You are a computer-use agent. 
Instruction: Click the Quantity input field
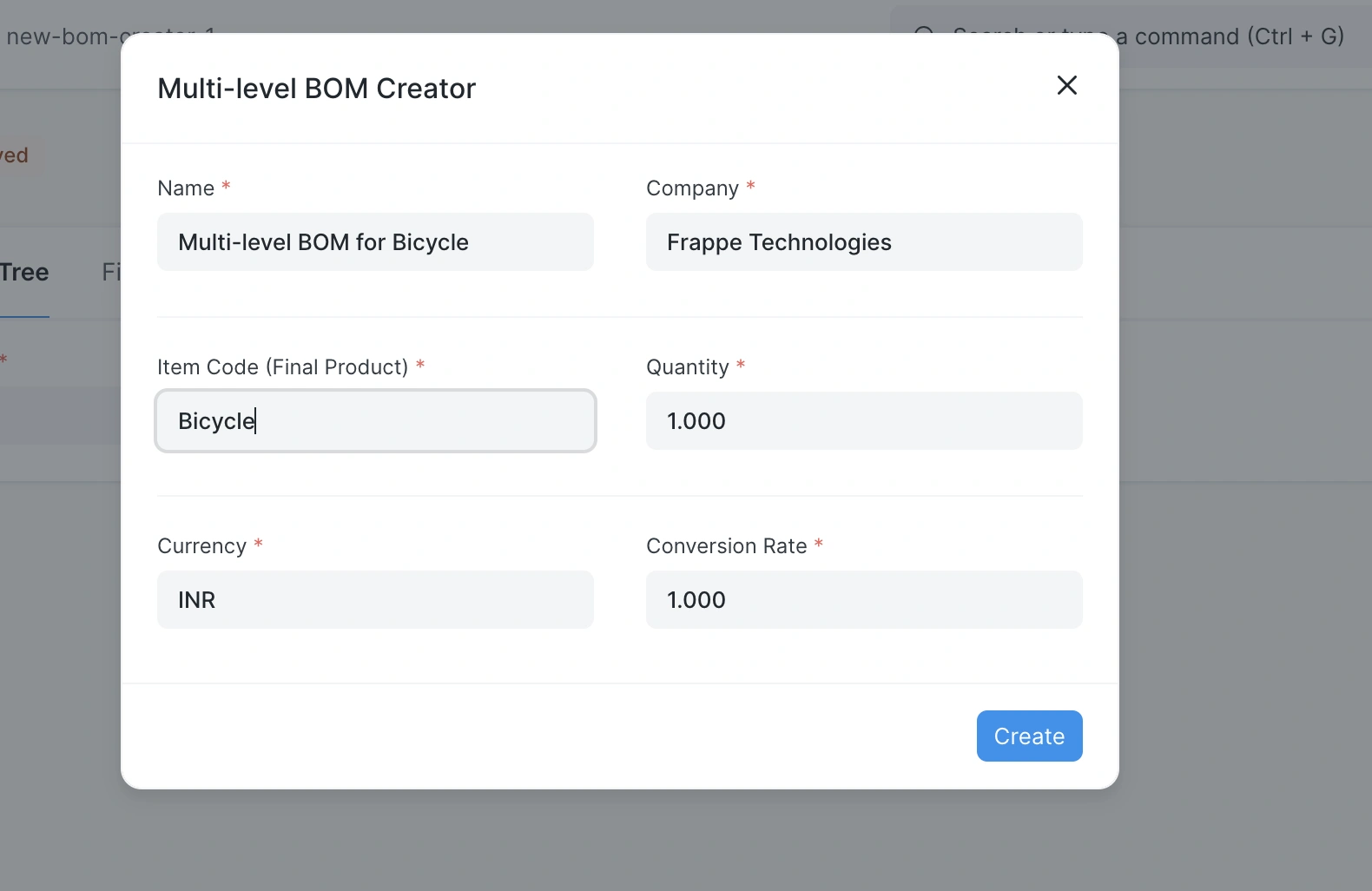coord(863,421)
